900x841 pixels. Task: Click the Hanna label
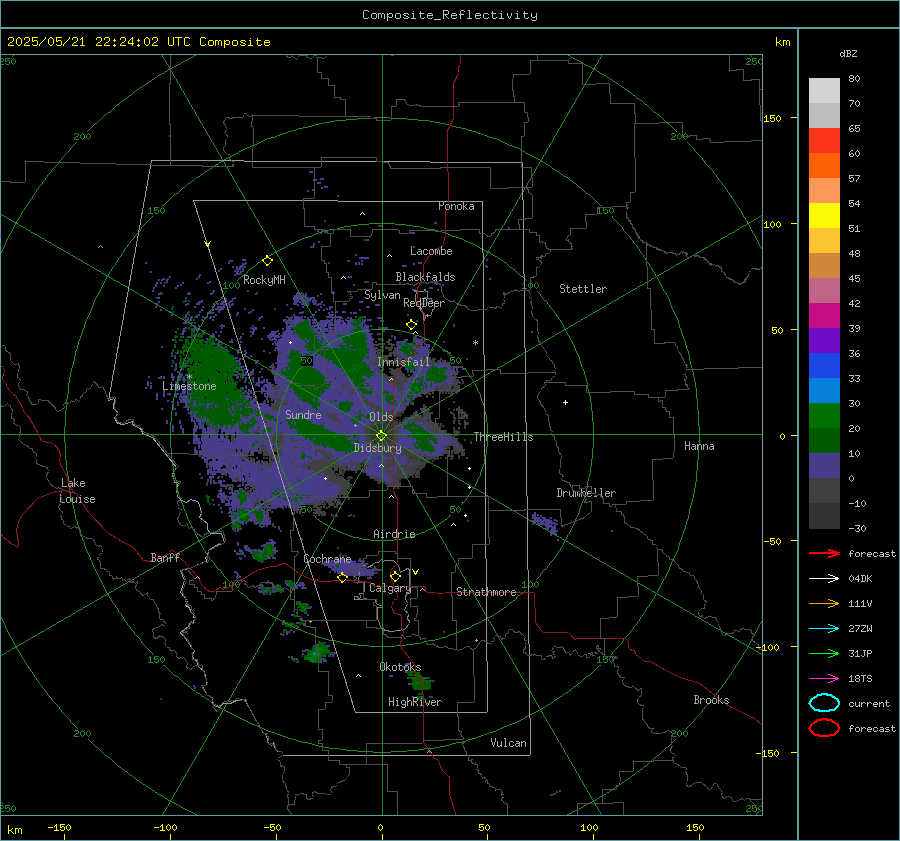699,446
